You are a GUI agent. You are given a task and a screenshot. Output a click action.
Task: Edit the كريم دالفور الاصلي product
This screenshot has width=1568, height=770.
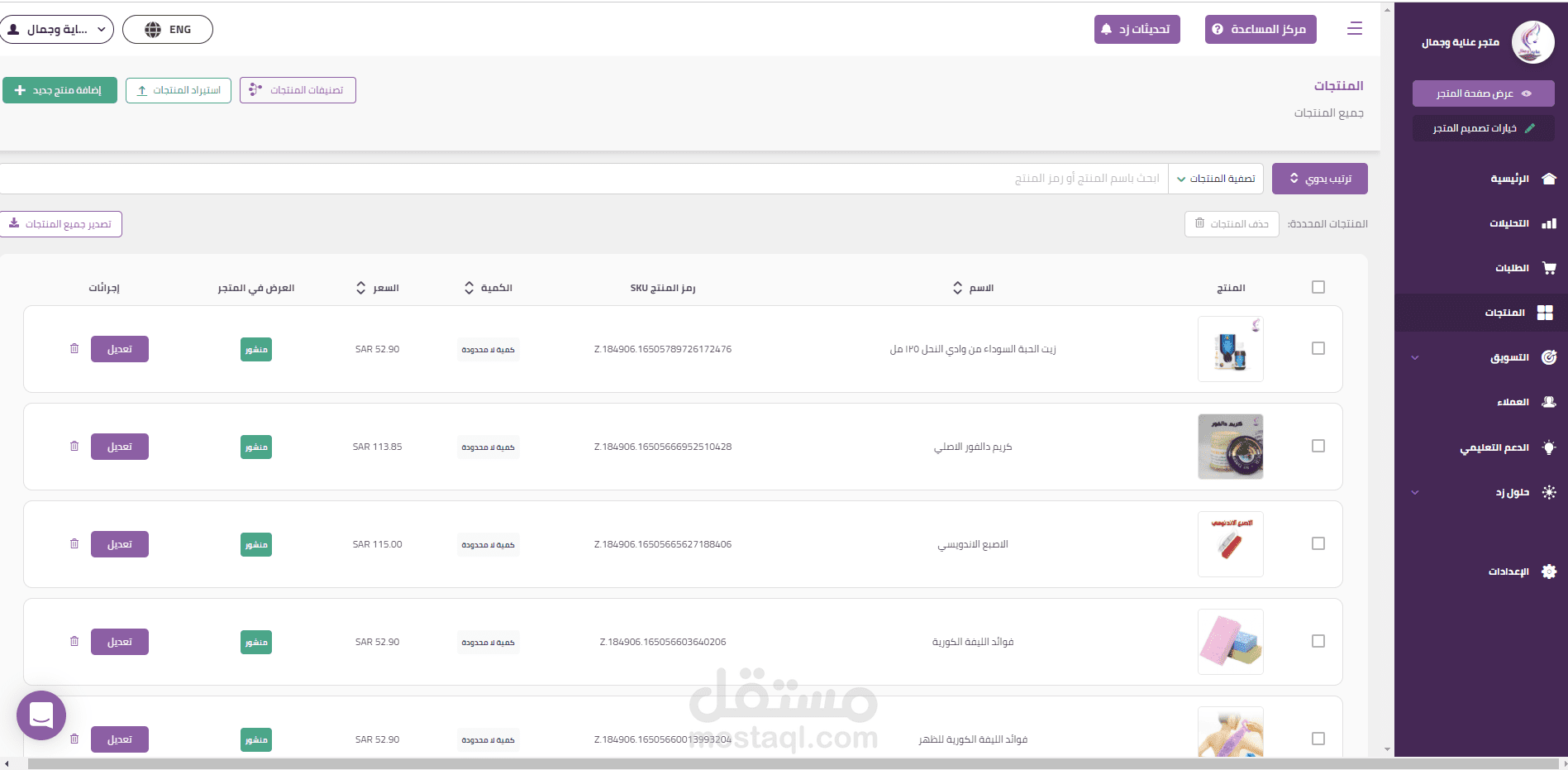(x=120, y=447)
